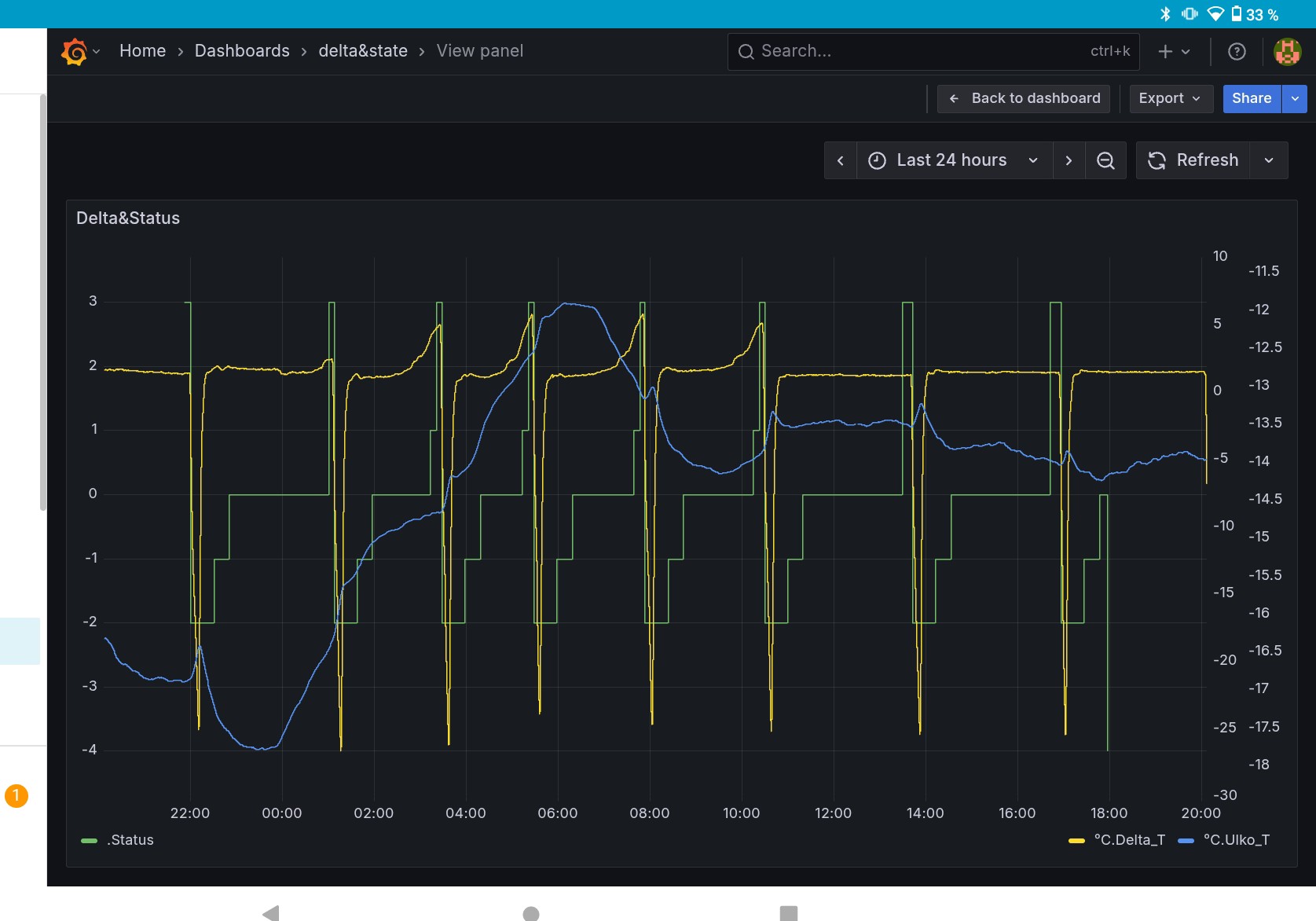The width and height of the screenshot is (1316, 921).
Task: Go to delta&state breadcrumb
Action: click(x=363, y=51)
